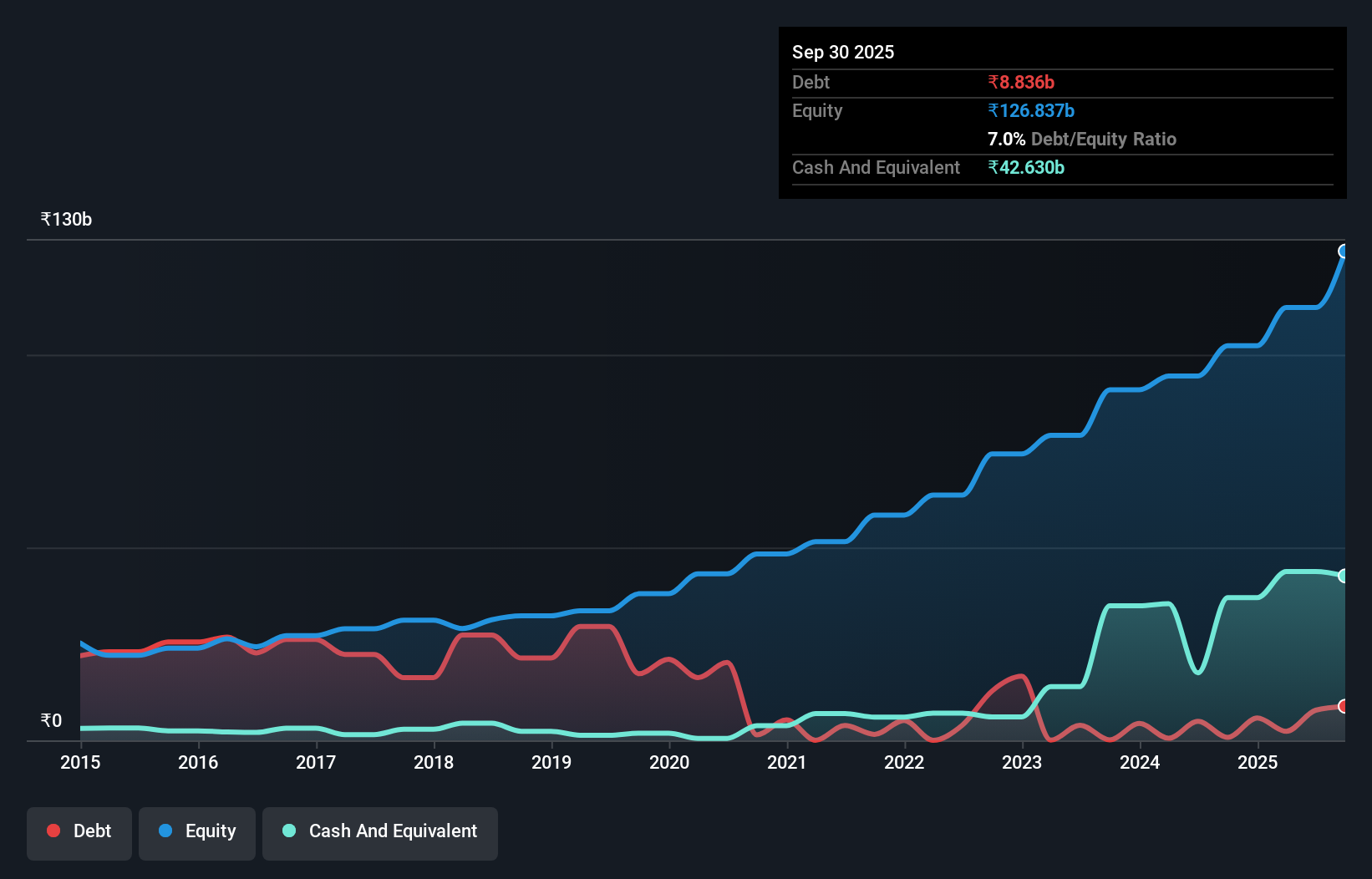Click the teal Cash And Equivalent legend dot
The height and width of the screenshot is (879, 1372).
pos(288,831)
